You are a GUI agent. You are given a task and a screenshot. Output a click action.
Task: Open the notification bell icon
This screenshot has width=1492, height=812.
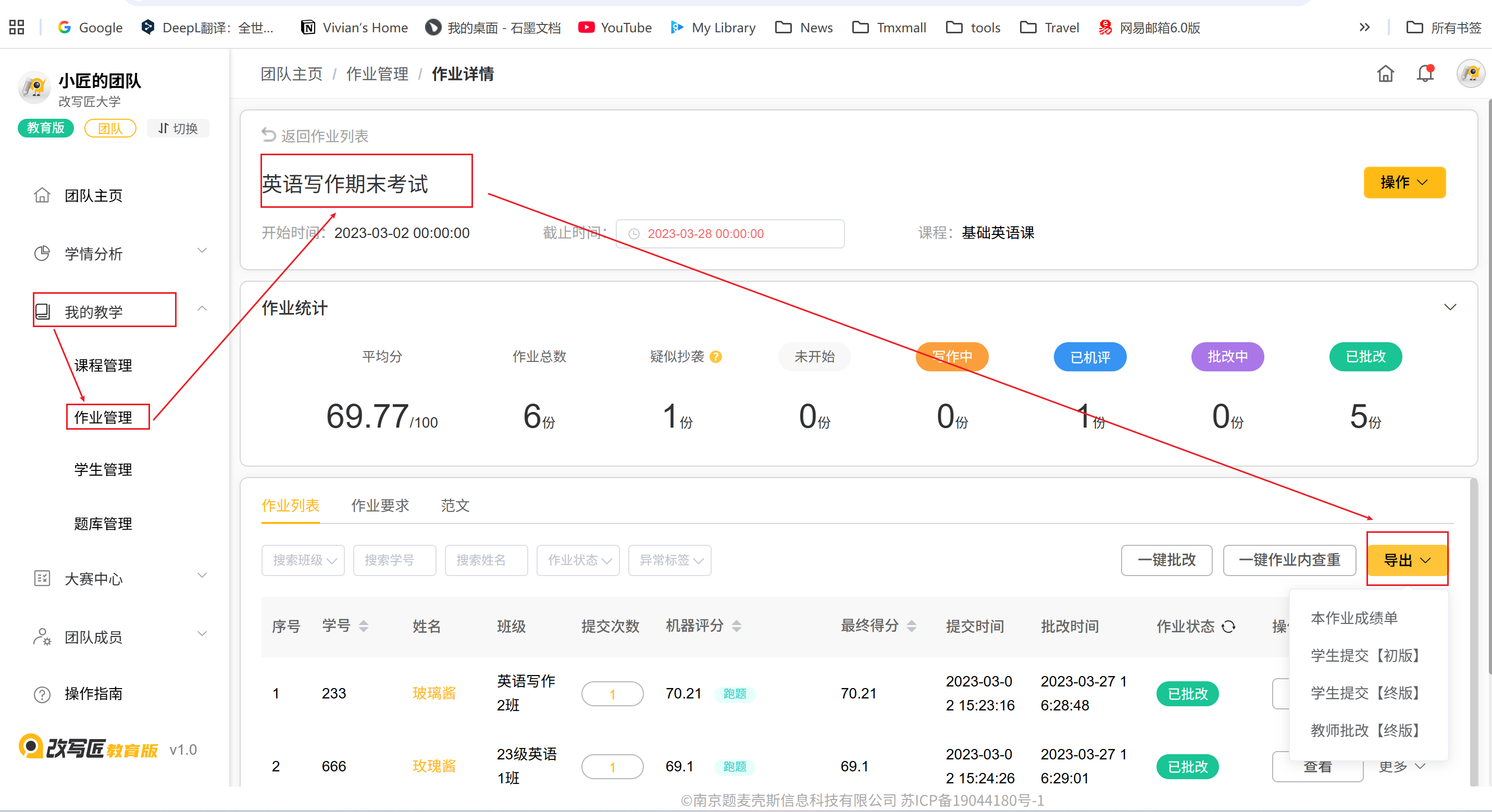(x=1425, y=73)
